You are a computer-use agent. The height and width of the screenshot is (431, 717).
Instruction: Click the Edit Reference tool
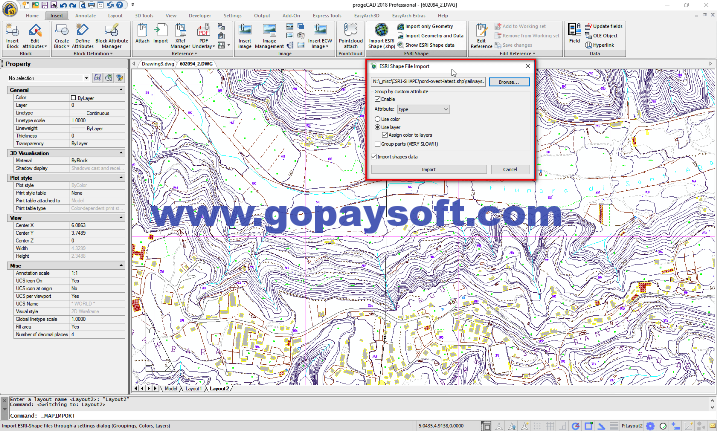tap(481, 36)
